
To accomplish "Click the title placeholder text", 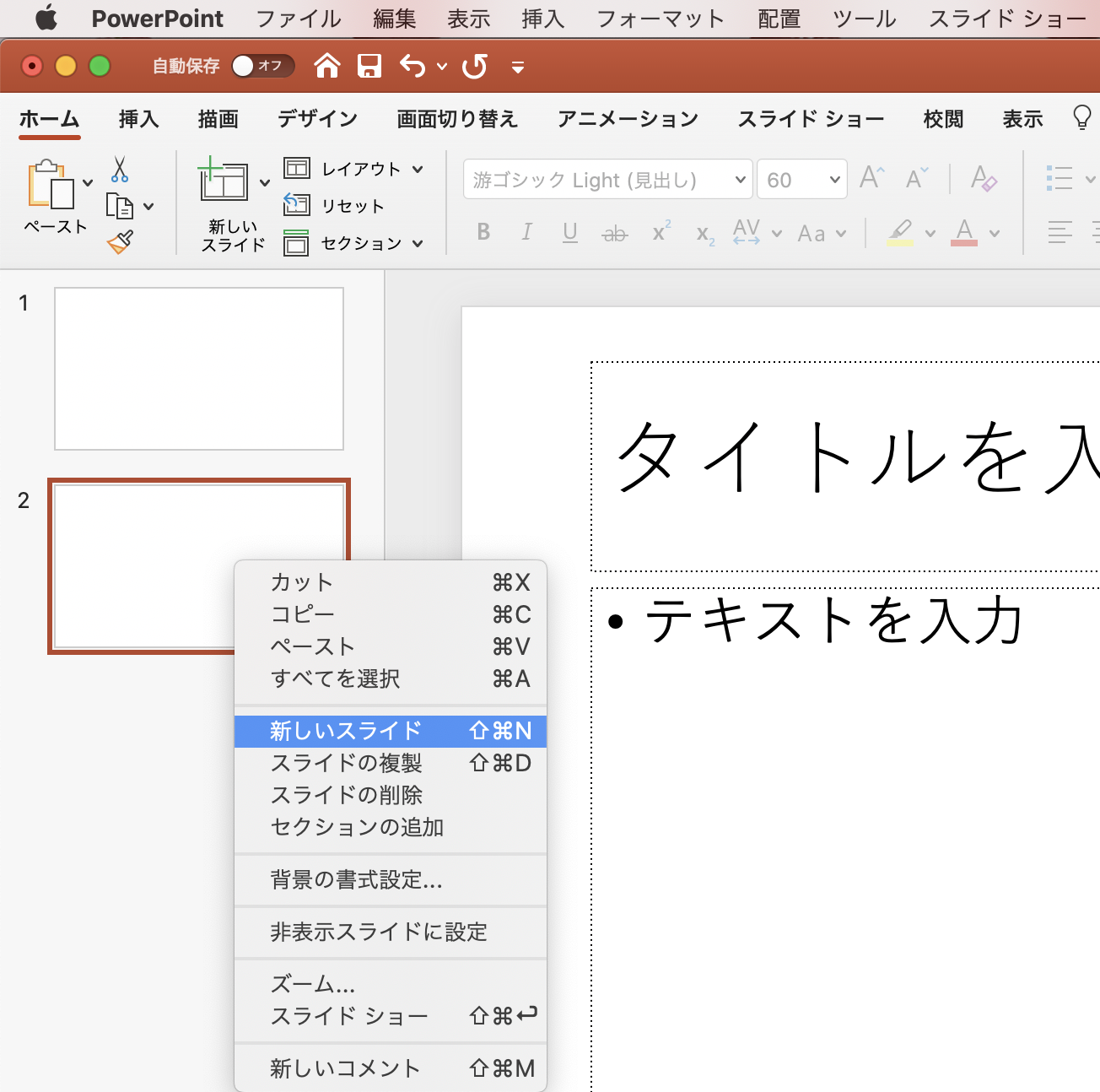I will [x=857, y=457].
